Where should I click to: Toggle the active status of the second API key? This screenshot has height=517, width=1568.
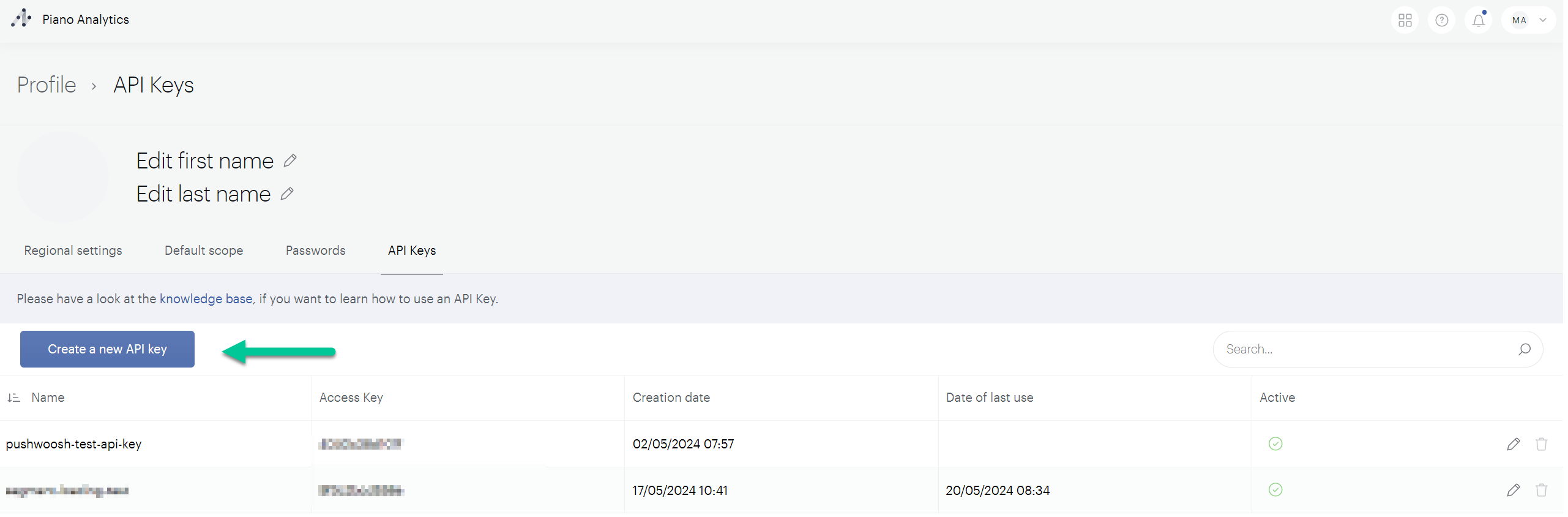tap(1275, 489)
